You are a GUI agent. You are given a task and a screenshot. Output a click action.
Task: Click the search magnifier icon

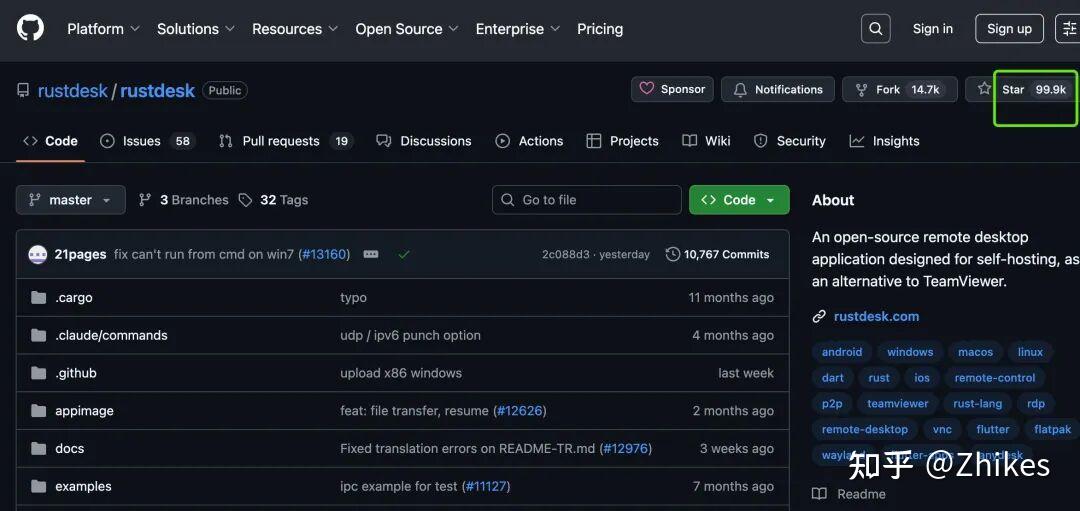pyautogui.click(x=875, y=29)
